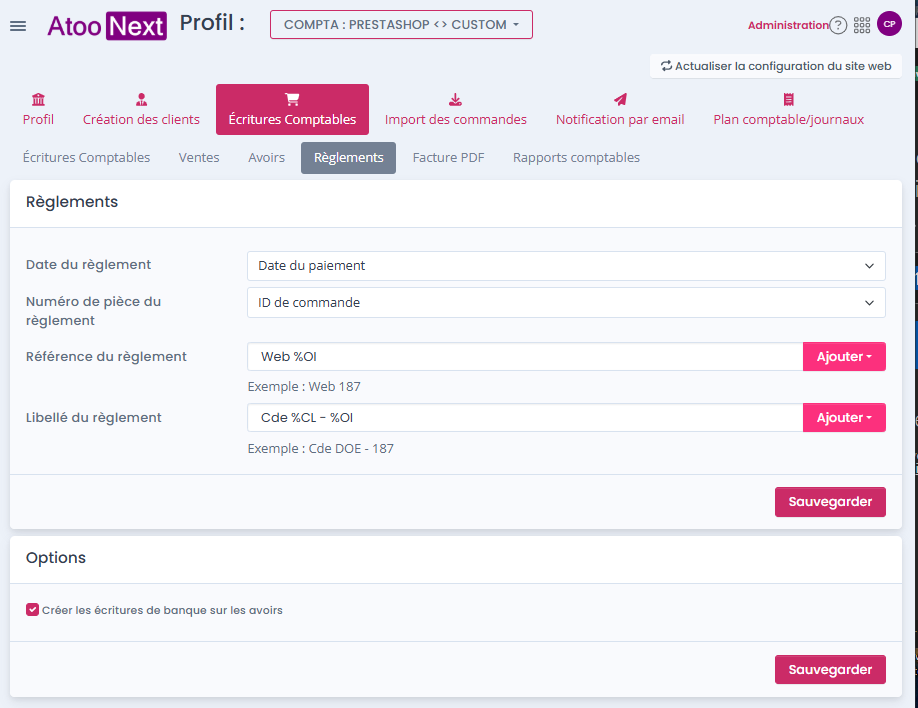This screenshot has width=918, height=708.
Task: Click the Profil : heading text
Action: click(x=212, y=23)
